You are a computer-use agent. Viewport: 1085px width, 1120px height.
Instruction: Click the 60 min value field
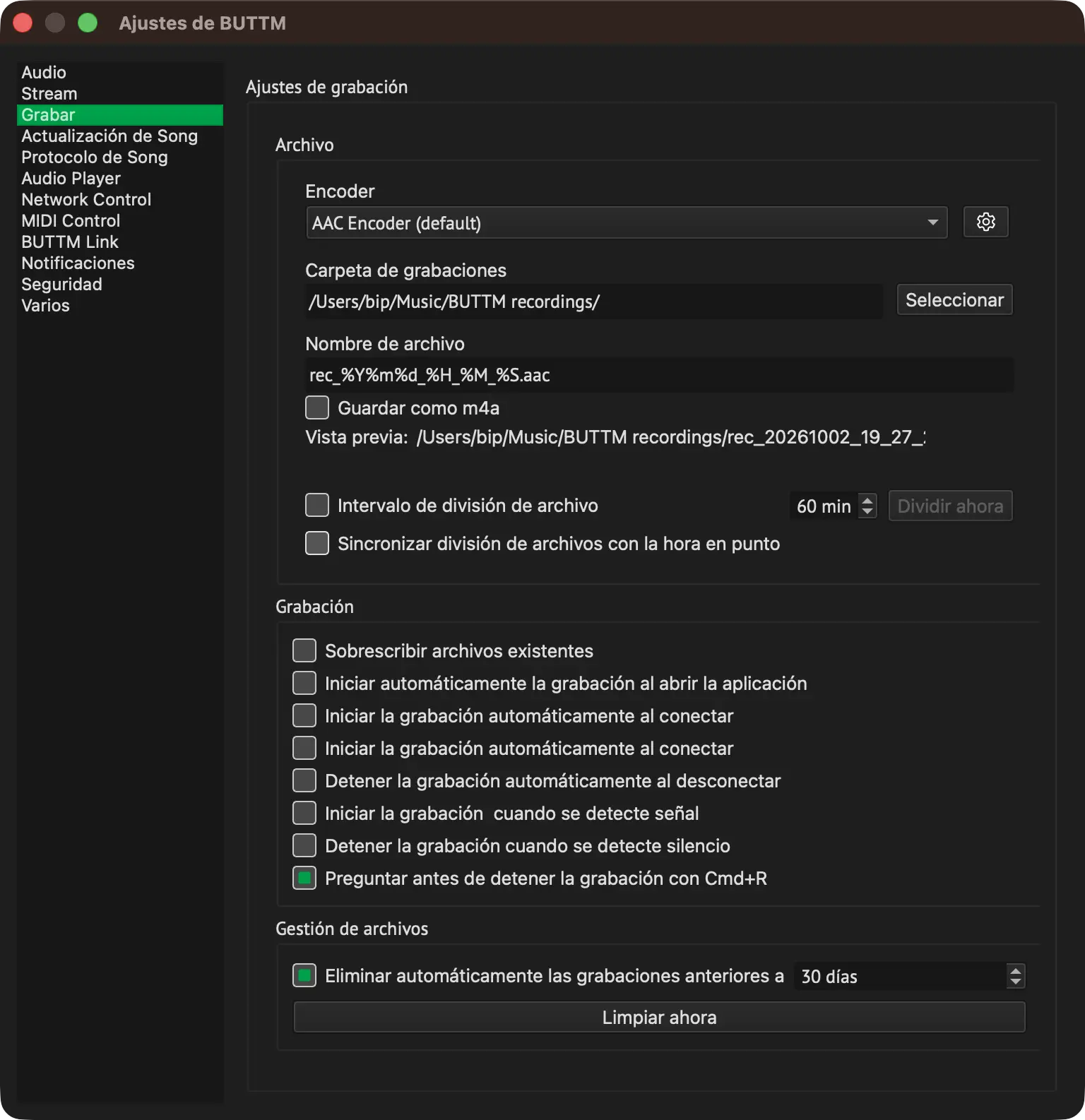pos(823,506)
